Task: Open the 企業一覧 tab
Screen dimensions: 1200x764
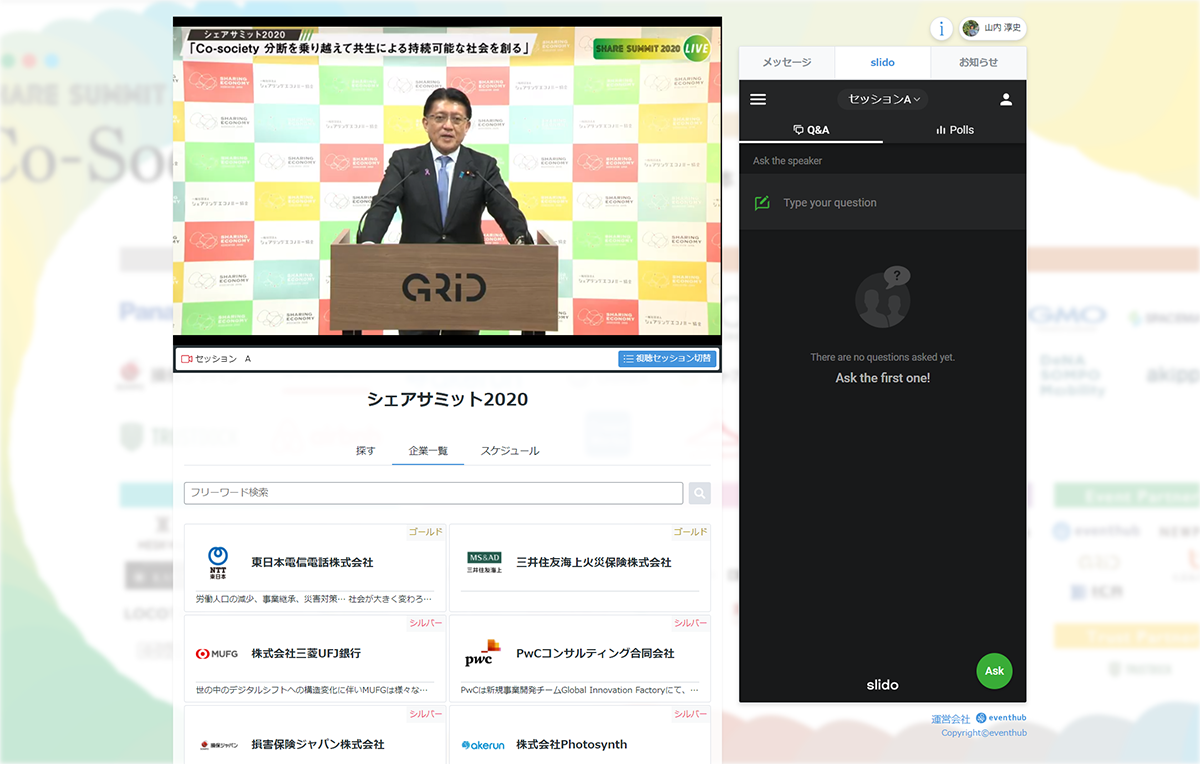Action: point(428,451)
